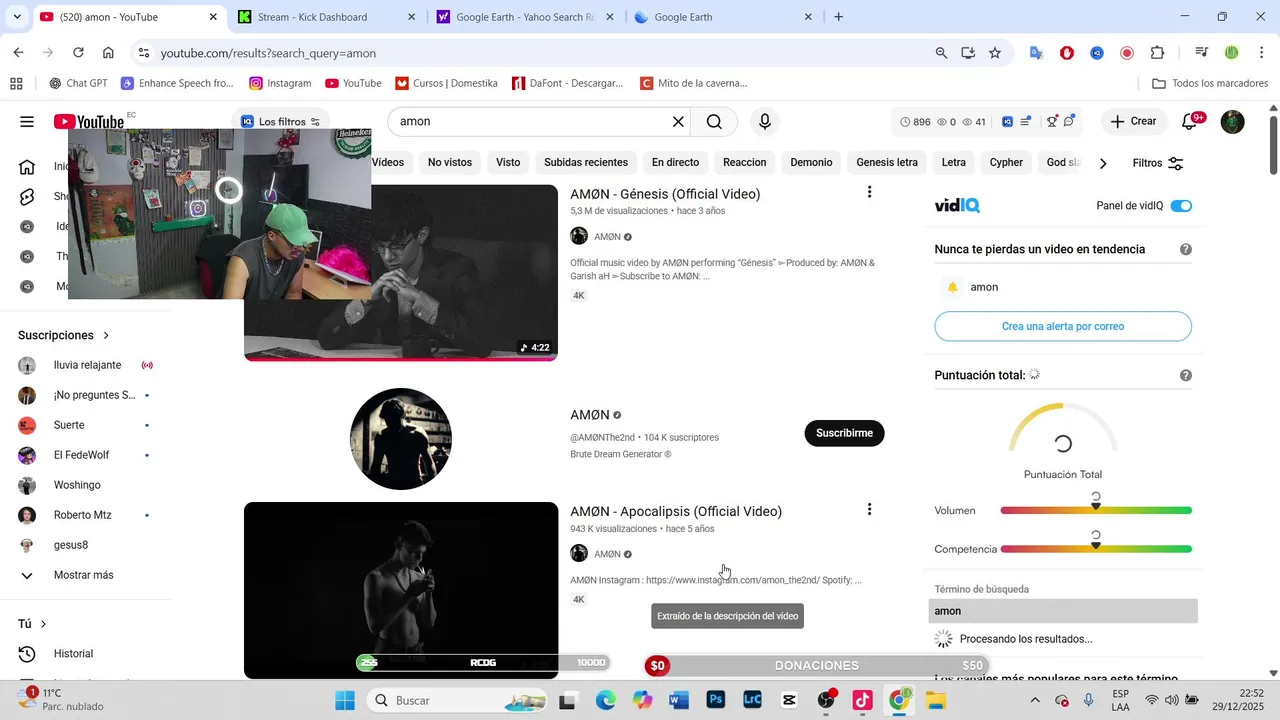Select the Subidas recientes chip

click(586, 162)
